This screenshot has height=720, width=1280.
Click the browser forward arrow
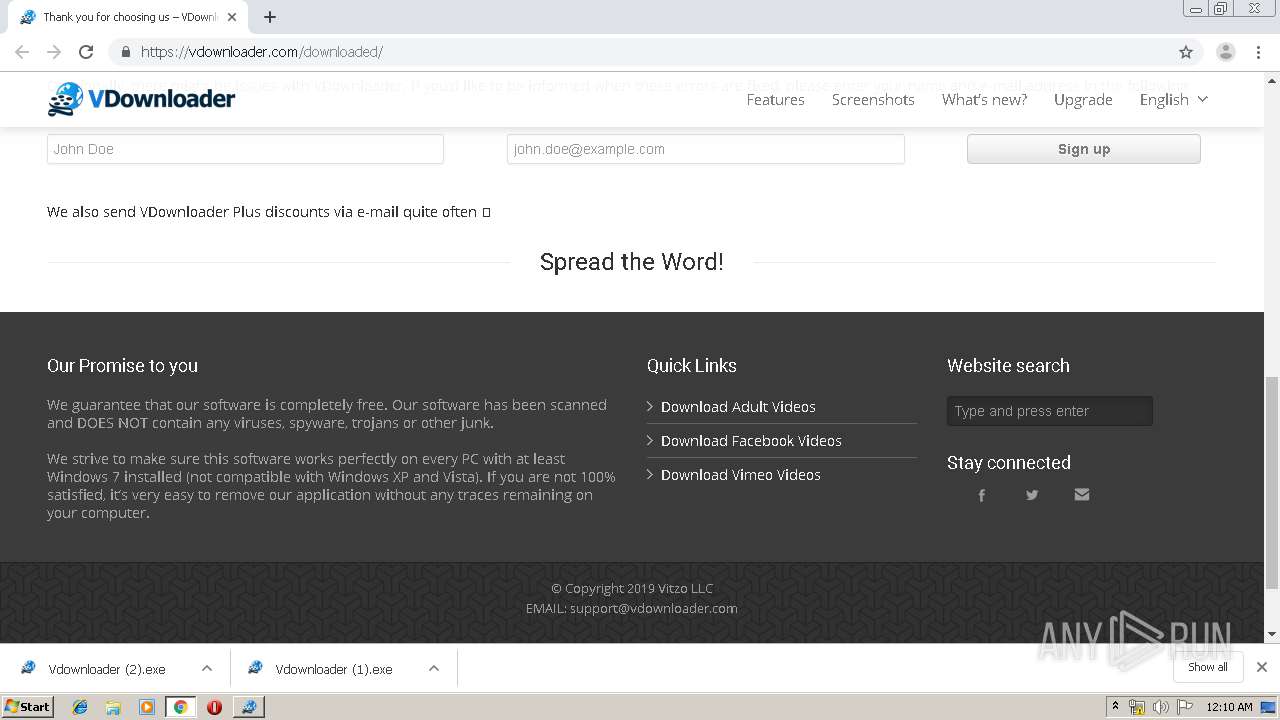(54, 52)
